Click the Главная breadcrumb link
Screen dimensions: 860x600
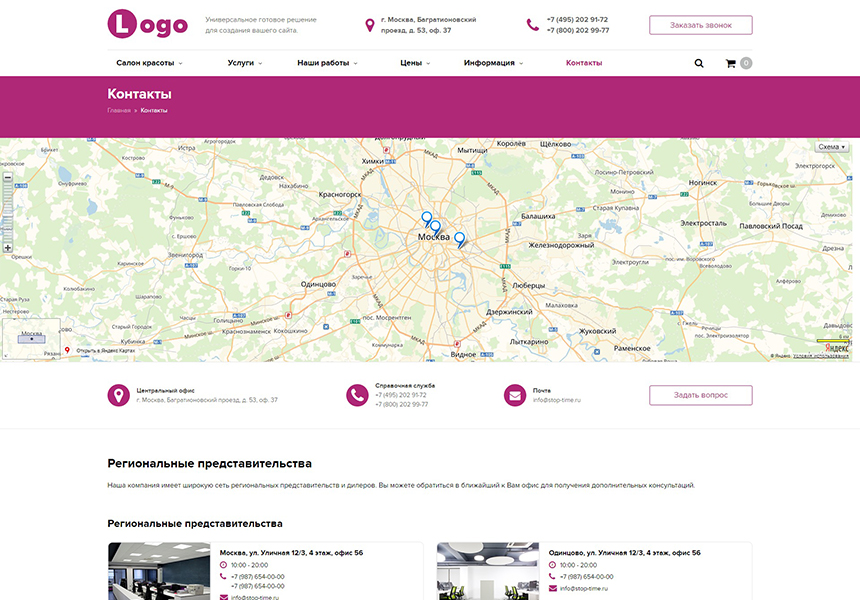pyautogui.click(x=119, y=110)
